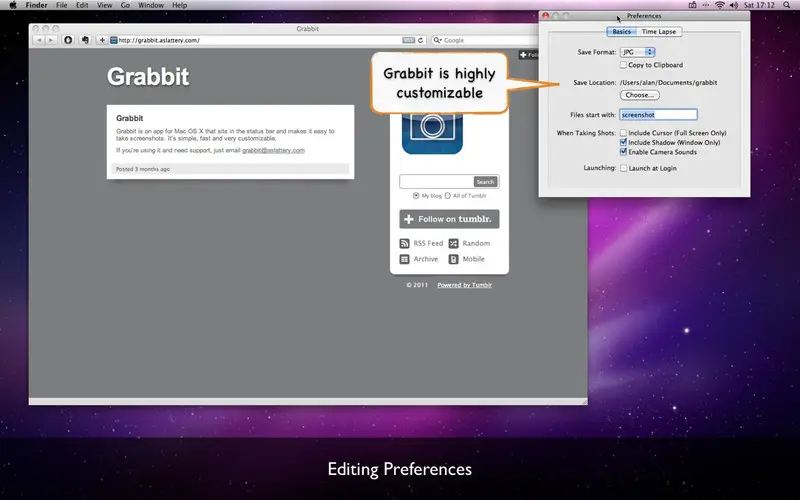This screenshot has width=800, height=500.
Task: Click the resize grip of the Safari window
Action: (584, 402)
